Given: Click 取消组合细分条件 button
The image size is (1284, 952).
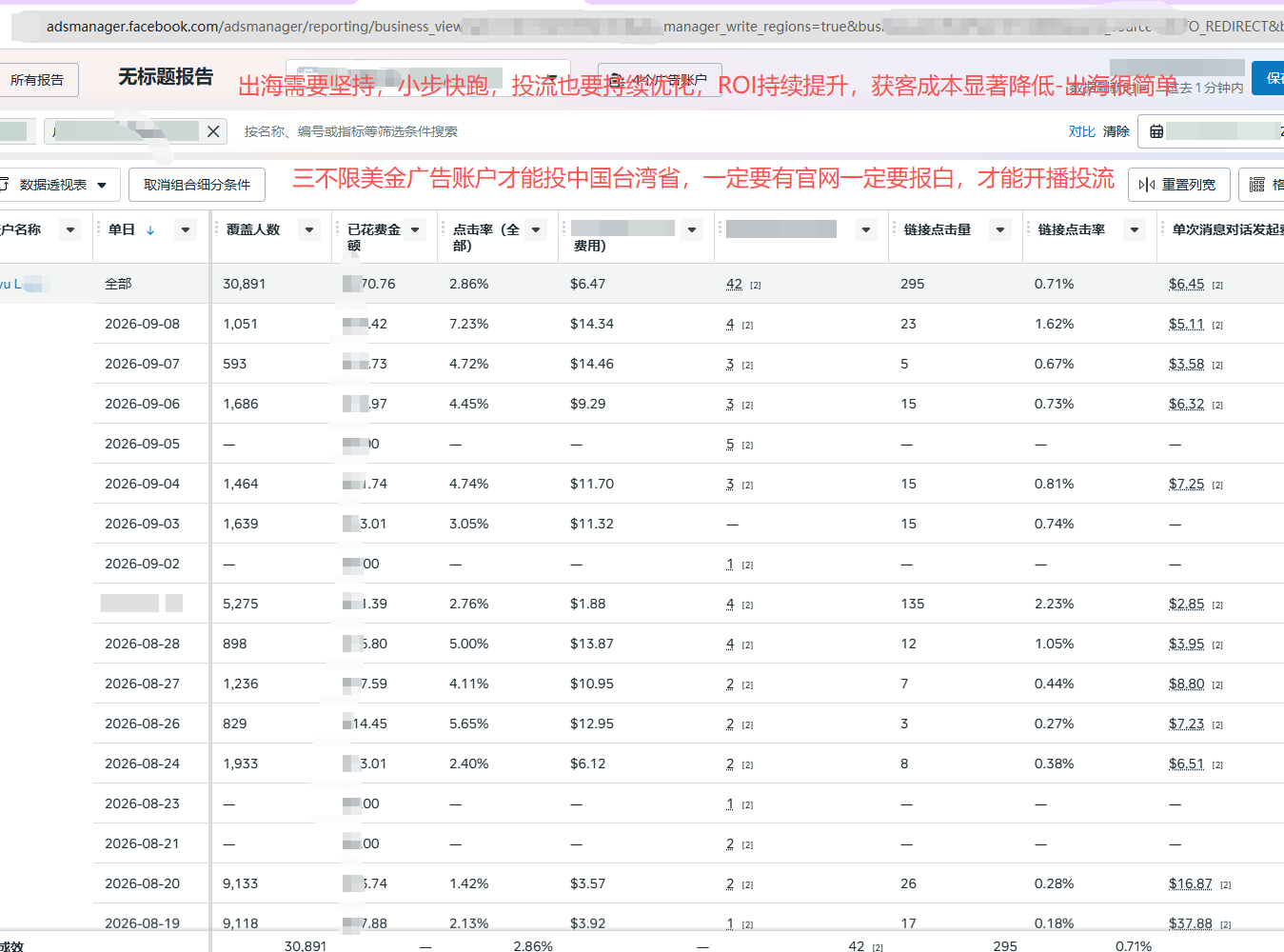Looking at the screenshot, I should point(197,185).
